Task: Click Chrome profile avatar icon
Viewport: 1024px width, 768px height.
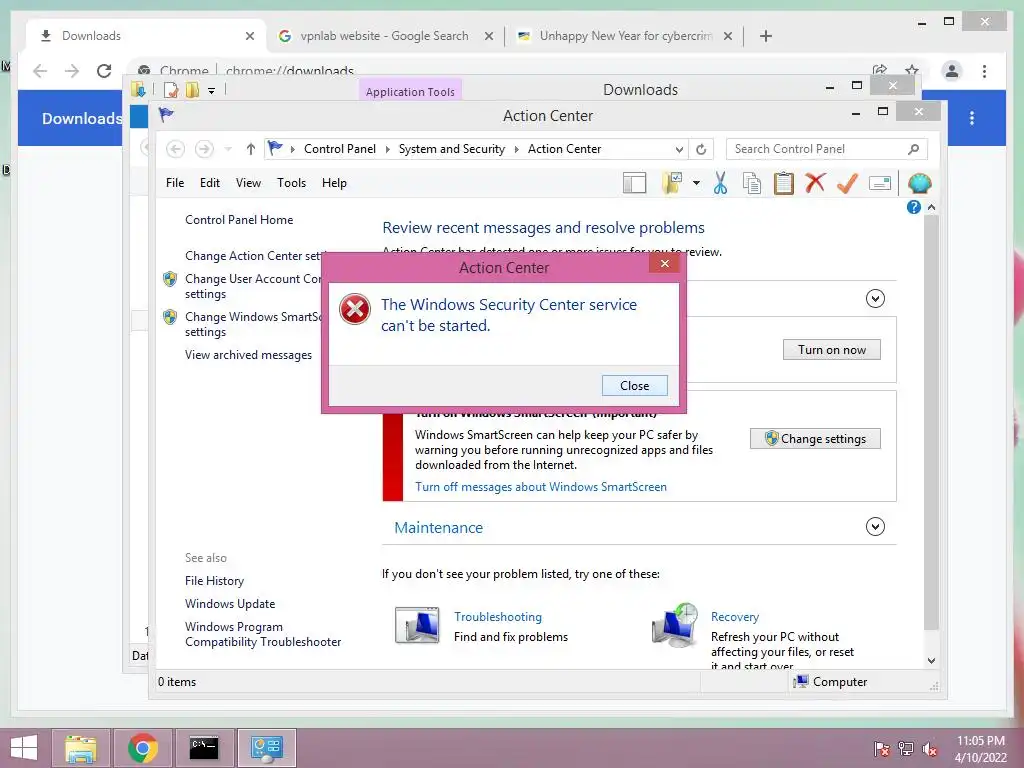Action: (x=952, y=71)
